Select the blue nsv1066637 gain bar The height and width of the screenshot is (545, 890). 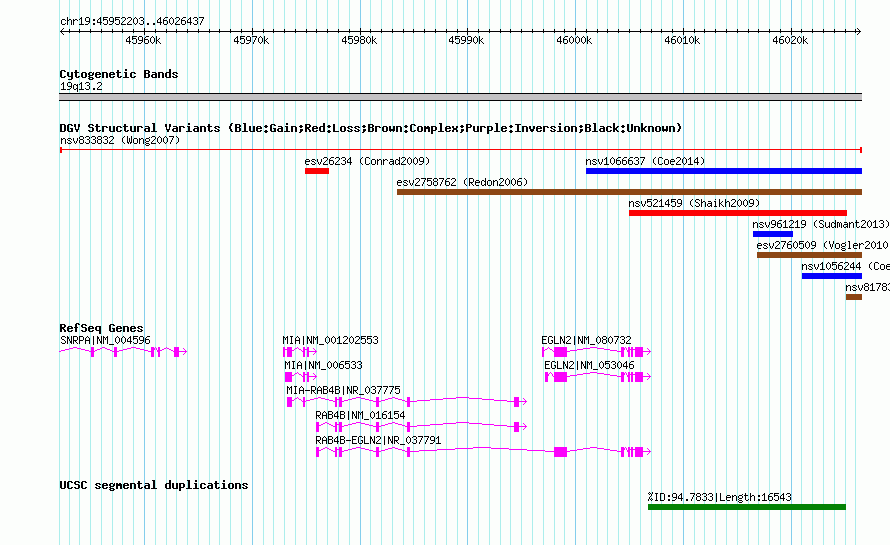click(724, 171)
